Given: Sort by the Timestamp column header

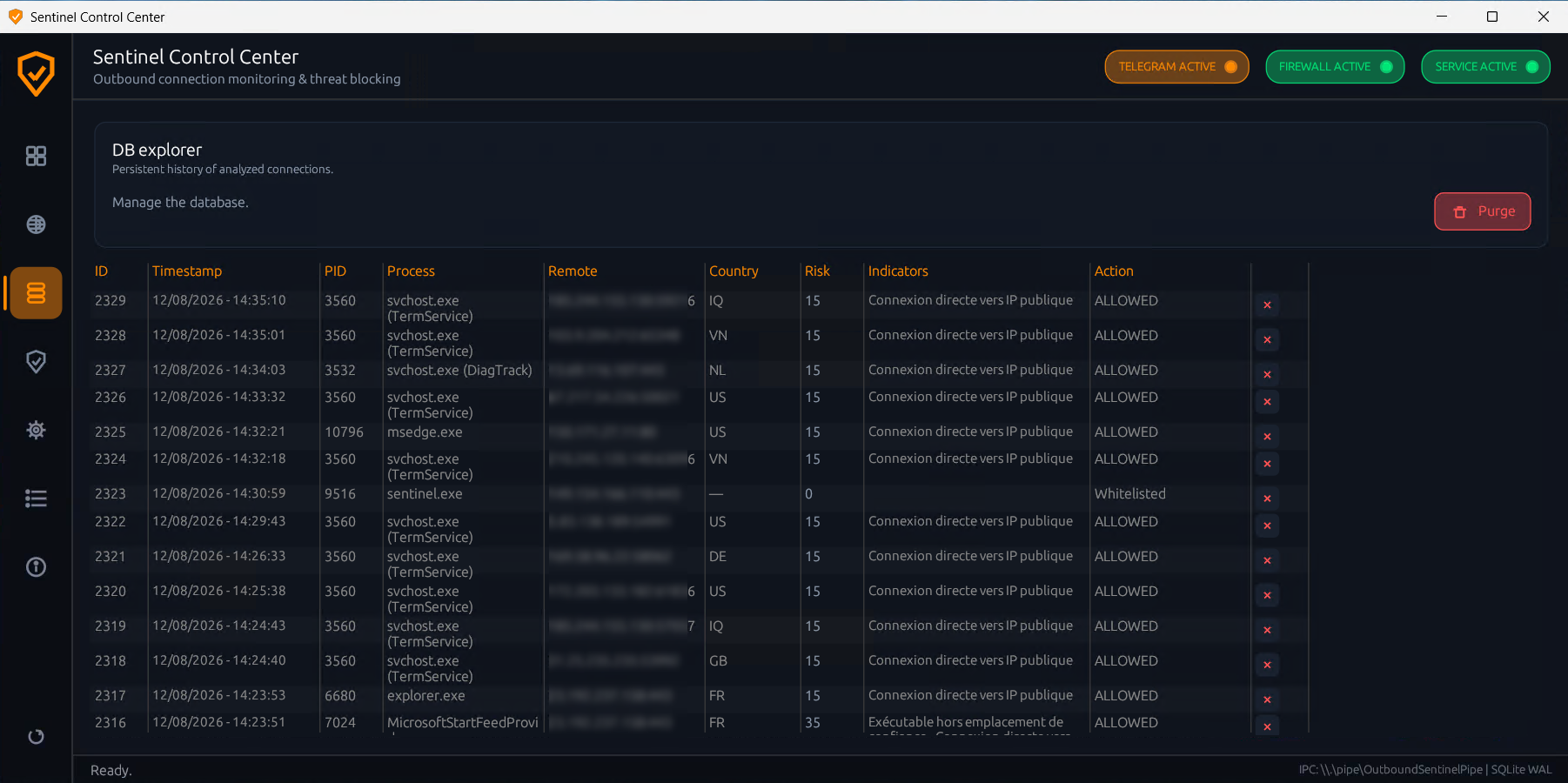Looking at the screenshot, I should click(x=187, y=271).
